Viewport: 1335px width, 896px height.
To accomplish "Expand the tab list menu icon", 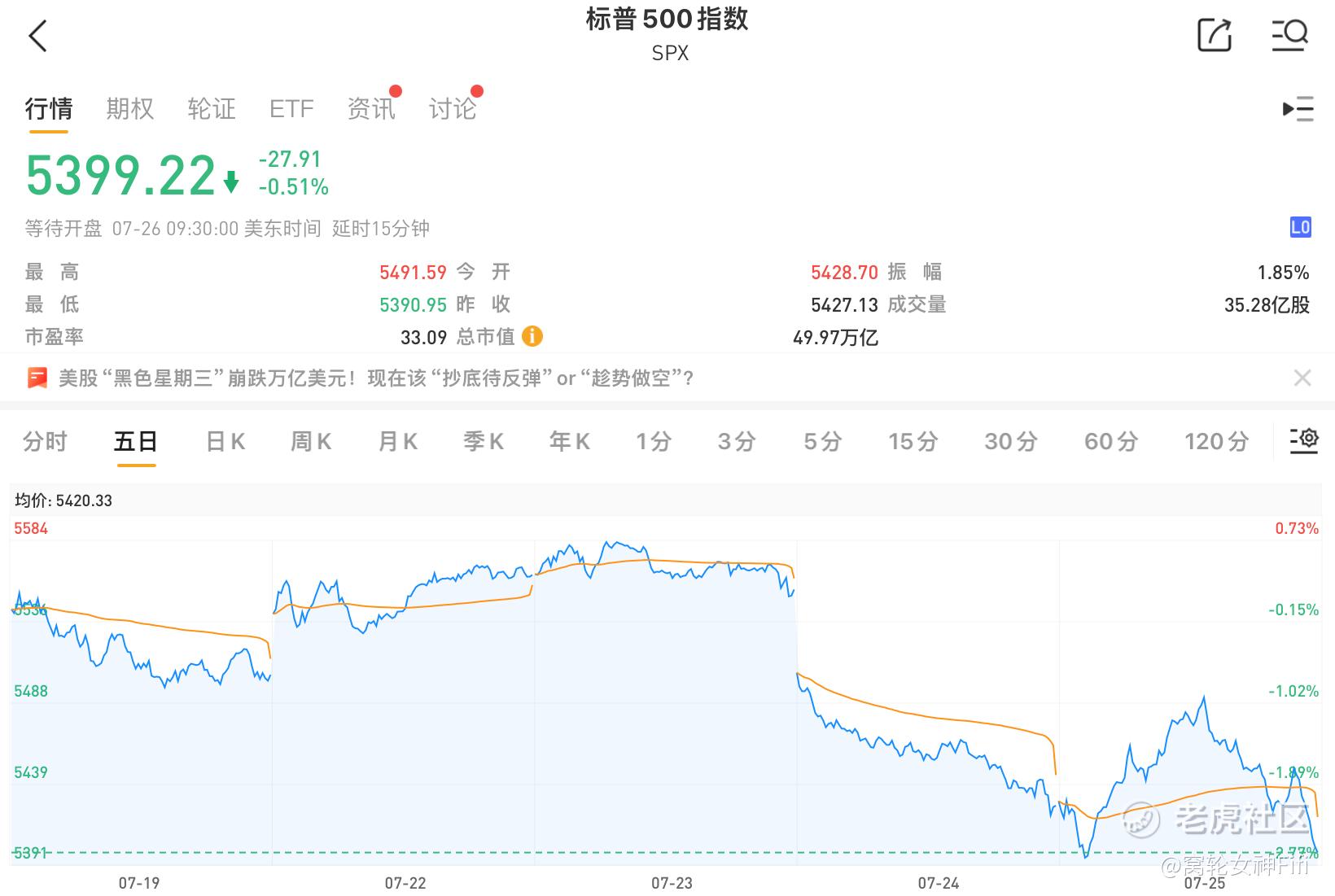I will [1298, 109].
